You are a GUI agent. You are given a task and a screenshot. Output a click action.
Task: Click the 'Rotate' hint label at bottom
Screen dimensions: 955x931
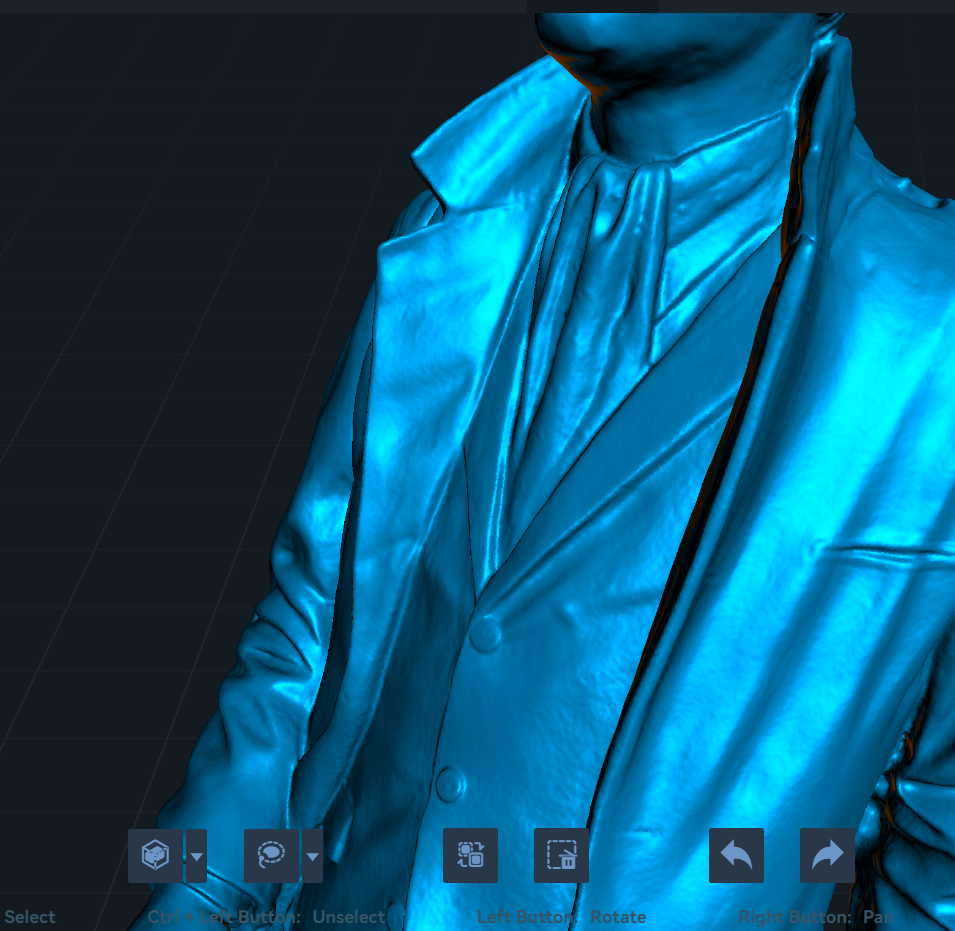(x=618, y=917)
